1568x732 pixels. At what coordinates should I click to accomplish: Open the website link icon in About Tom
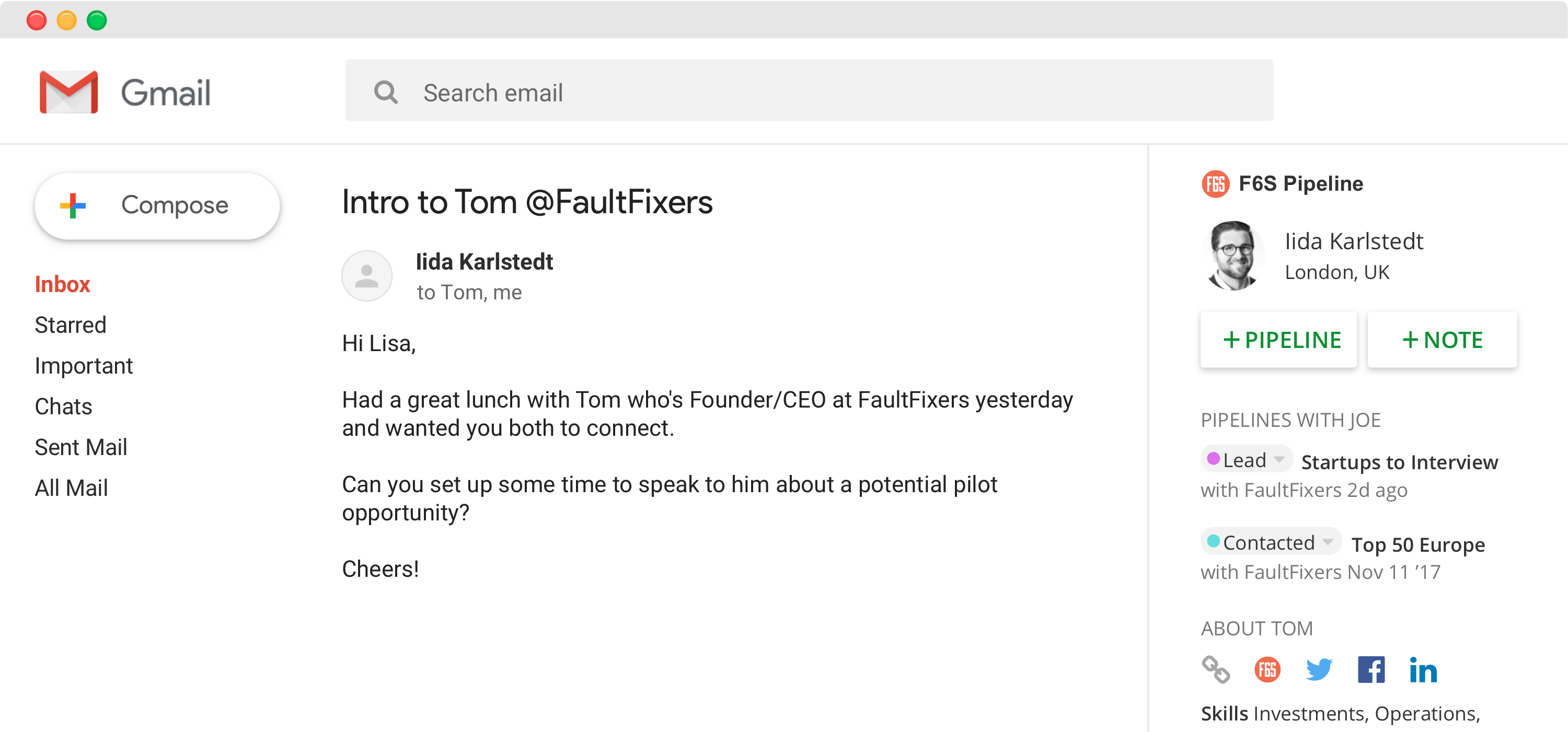pyautogui.click(x=1215, y=671)
